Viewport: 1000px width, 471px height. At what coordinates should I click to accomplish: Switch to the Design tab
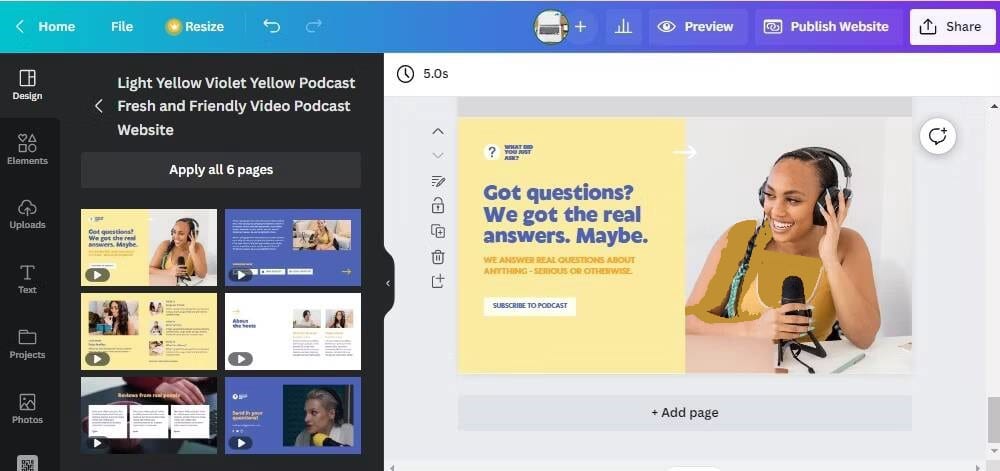27,84
